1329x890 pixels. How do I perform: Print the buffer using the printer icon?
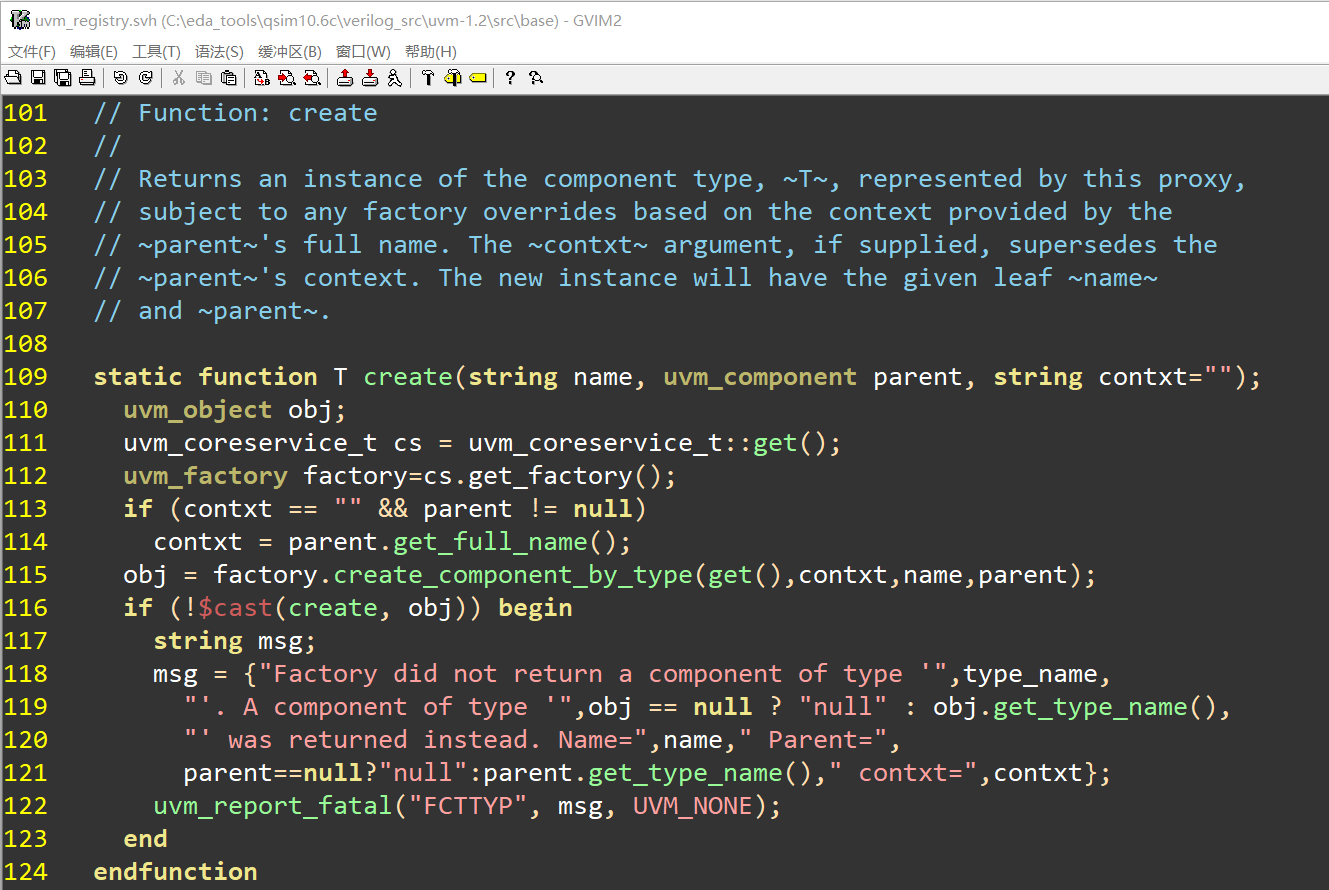click(x=87, y=78)
